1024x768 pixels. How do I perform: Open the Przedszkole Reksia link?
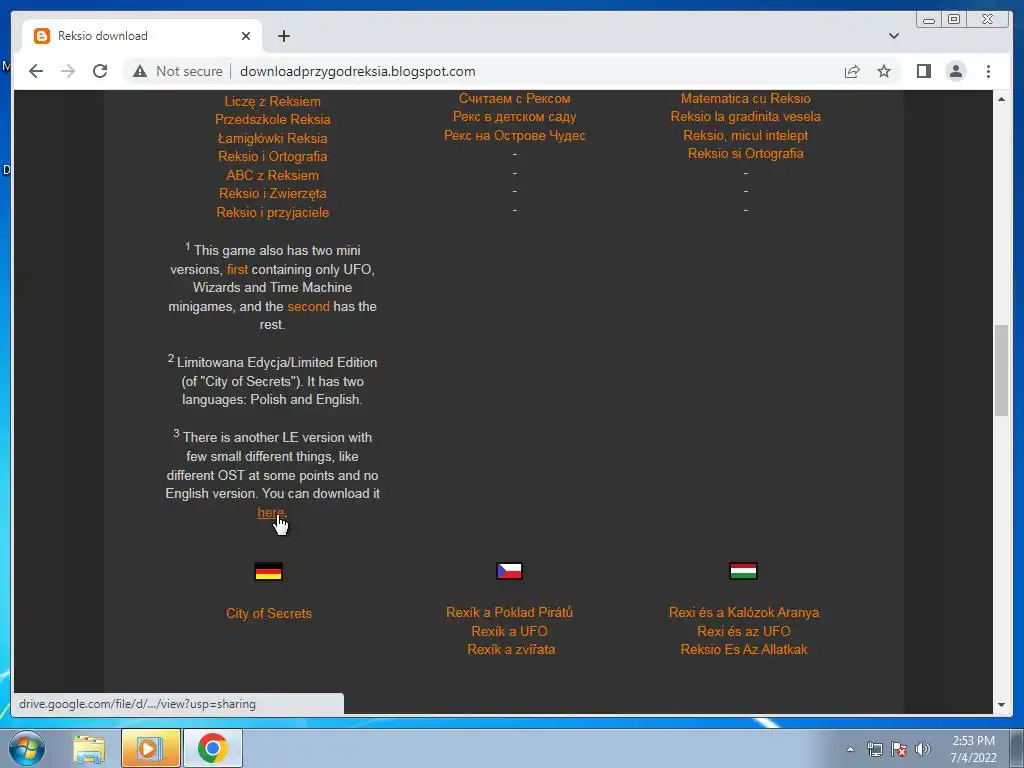coord(272,120)
